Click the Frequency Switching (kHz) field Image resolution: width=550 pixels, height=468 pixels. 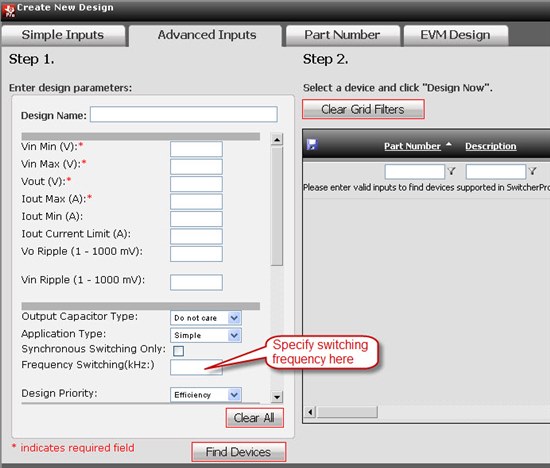point(196,367)
